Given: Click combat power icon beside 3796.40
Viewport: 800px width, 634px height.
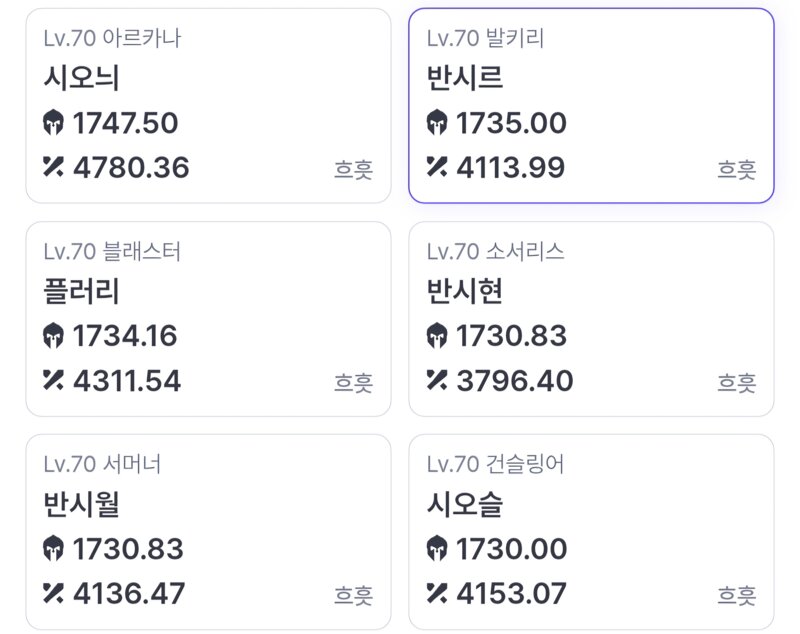Looking at the screenshot, I should 437,379.
